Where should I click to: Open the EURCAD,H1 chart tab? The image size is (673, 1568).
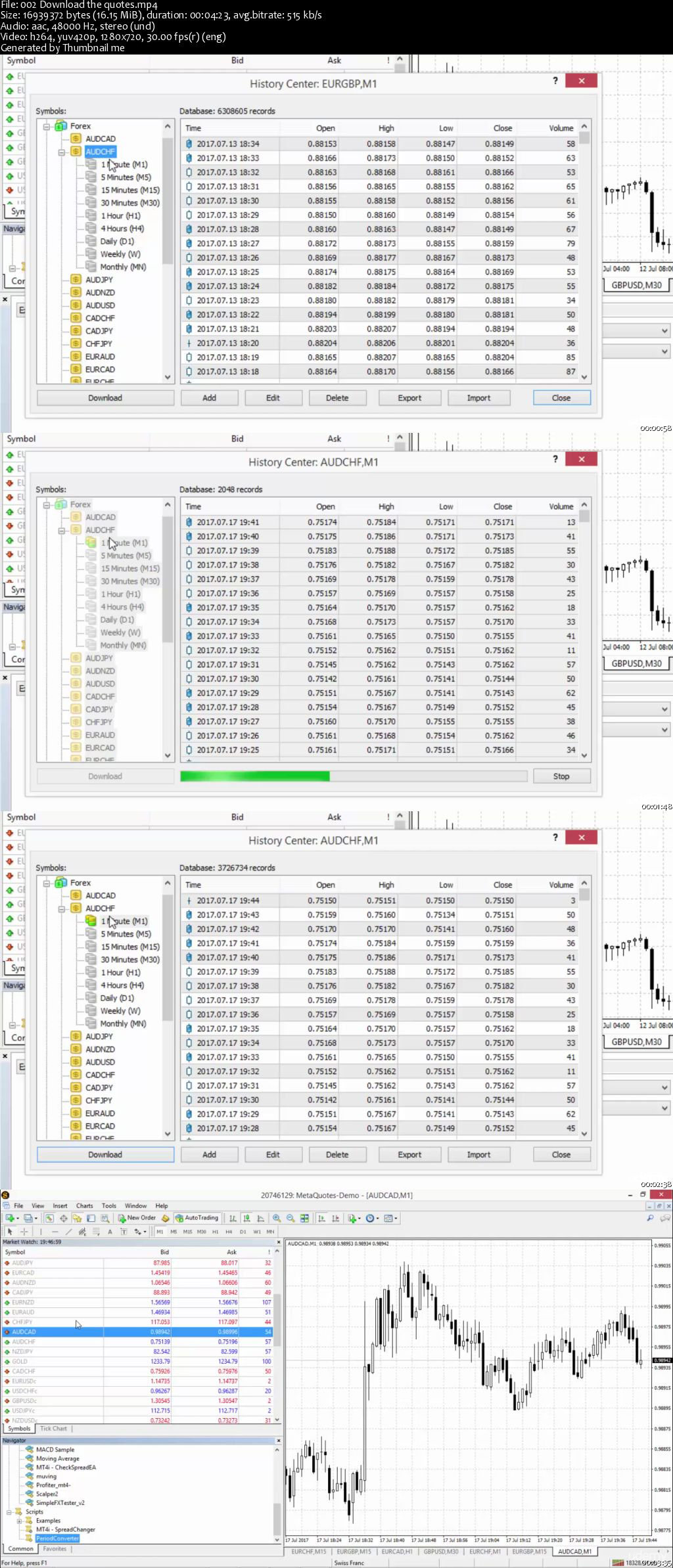click(397, 1551)
